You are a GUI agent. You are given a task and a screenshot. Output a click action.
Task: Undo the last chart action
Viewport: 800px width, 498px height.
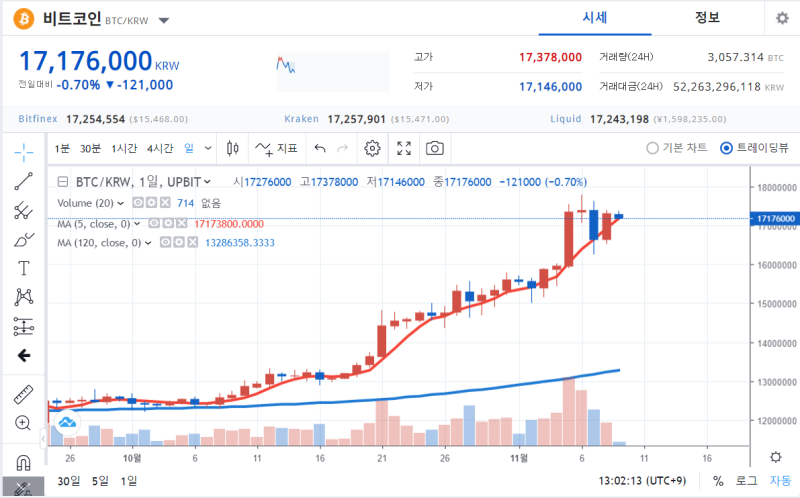pos(320,148)
